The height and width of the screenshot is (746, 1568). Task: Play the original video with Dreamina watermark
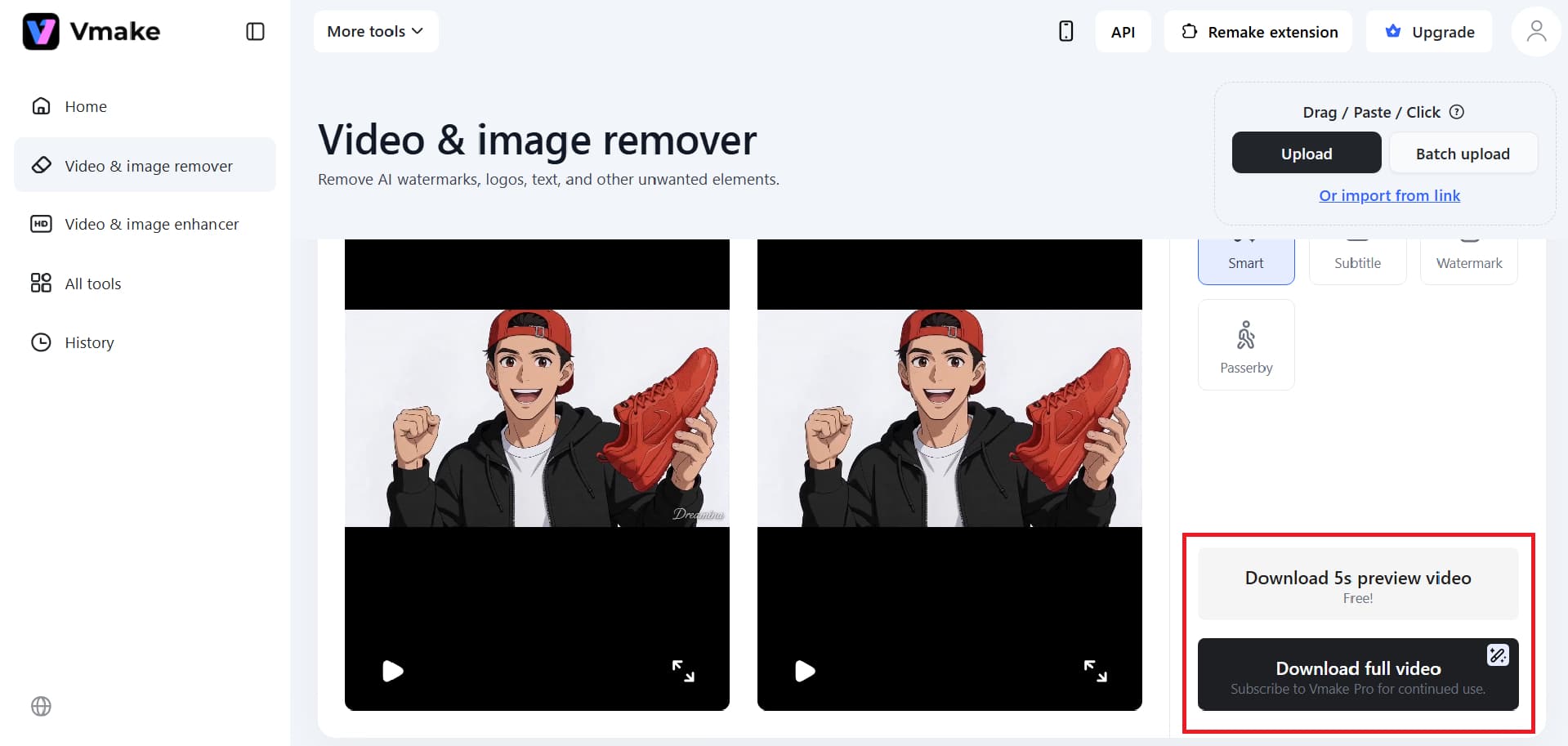(x=393, y=671)
